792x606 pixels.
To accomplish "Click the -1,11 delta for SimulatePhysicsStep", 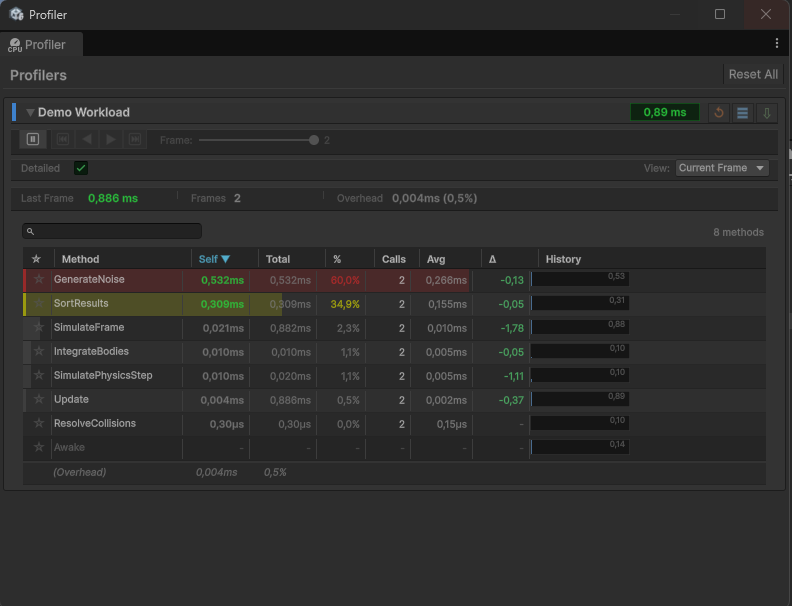I will pyautogui.click(x=514, y=376).
